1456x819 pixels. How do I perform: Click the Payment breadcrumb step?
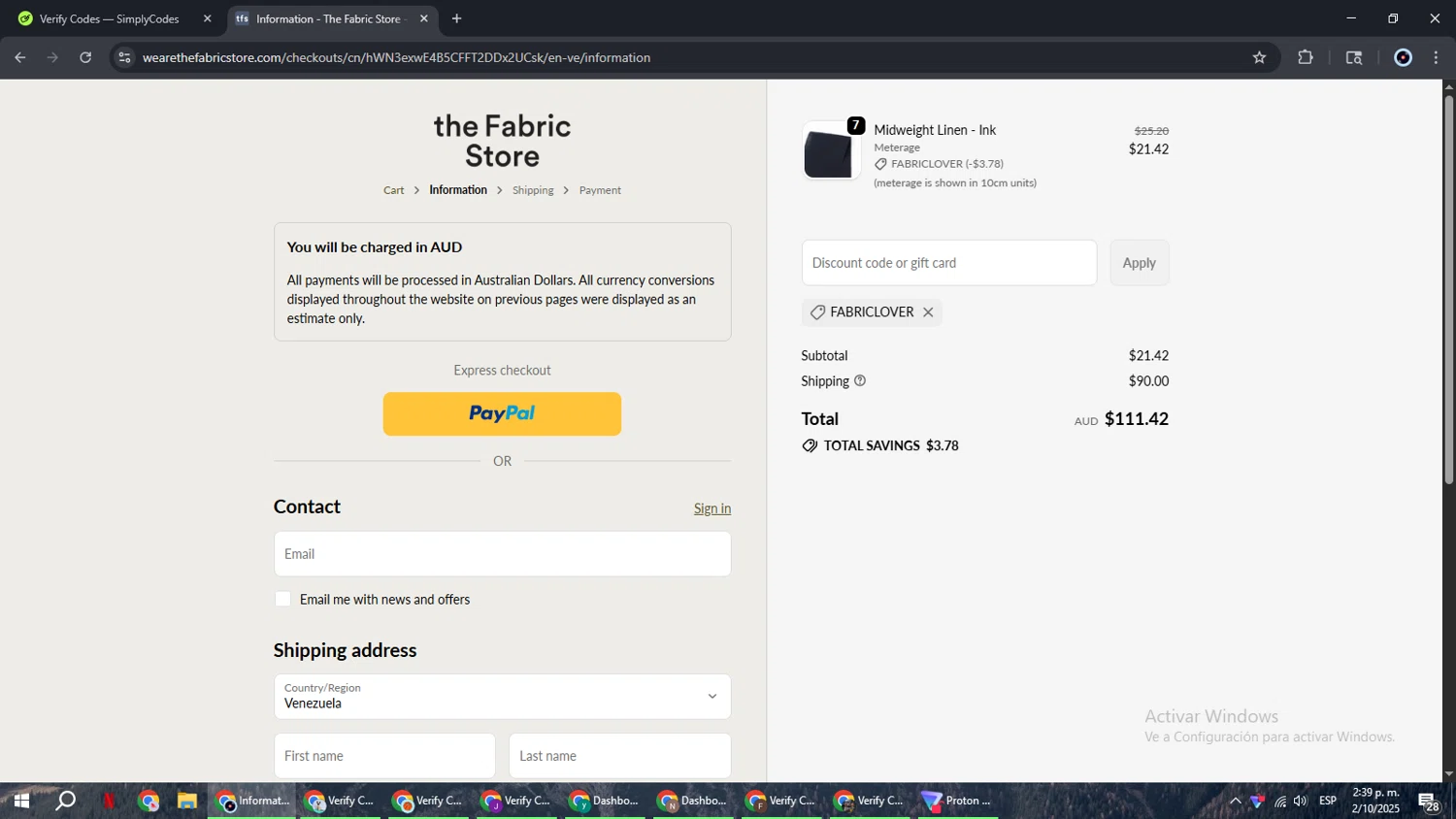coord(600,190)
